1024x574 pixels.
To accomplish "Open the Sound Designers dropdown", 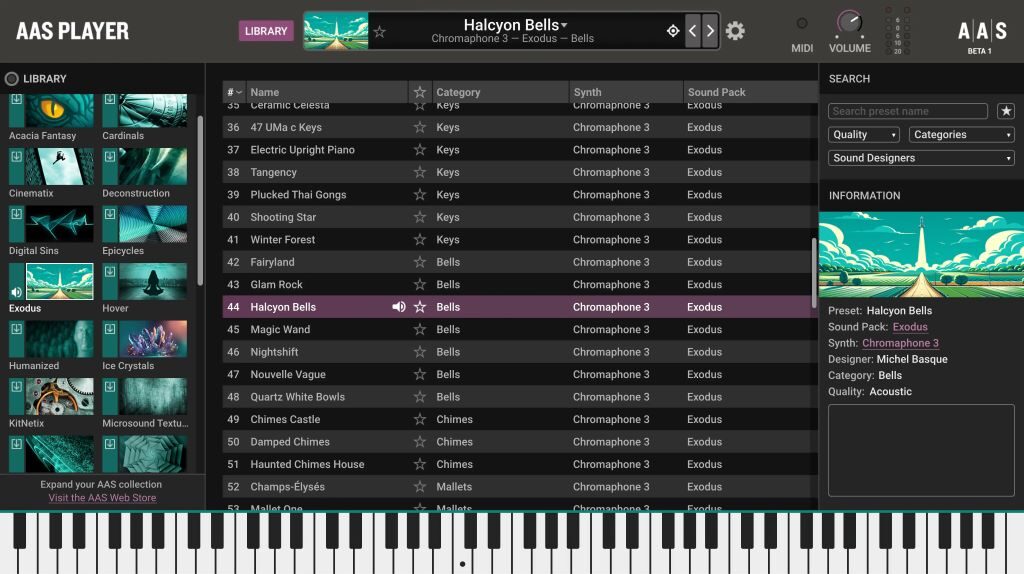I will tap(921, 158).
